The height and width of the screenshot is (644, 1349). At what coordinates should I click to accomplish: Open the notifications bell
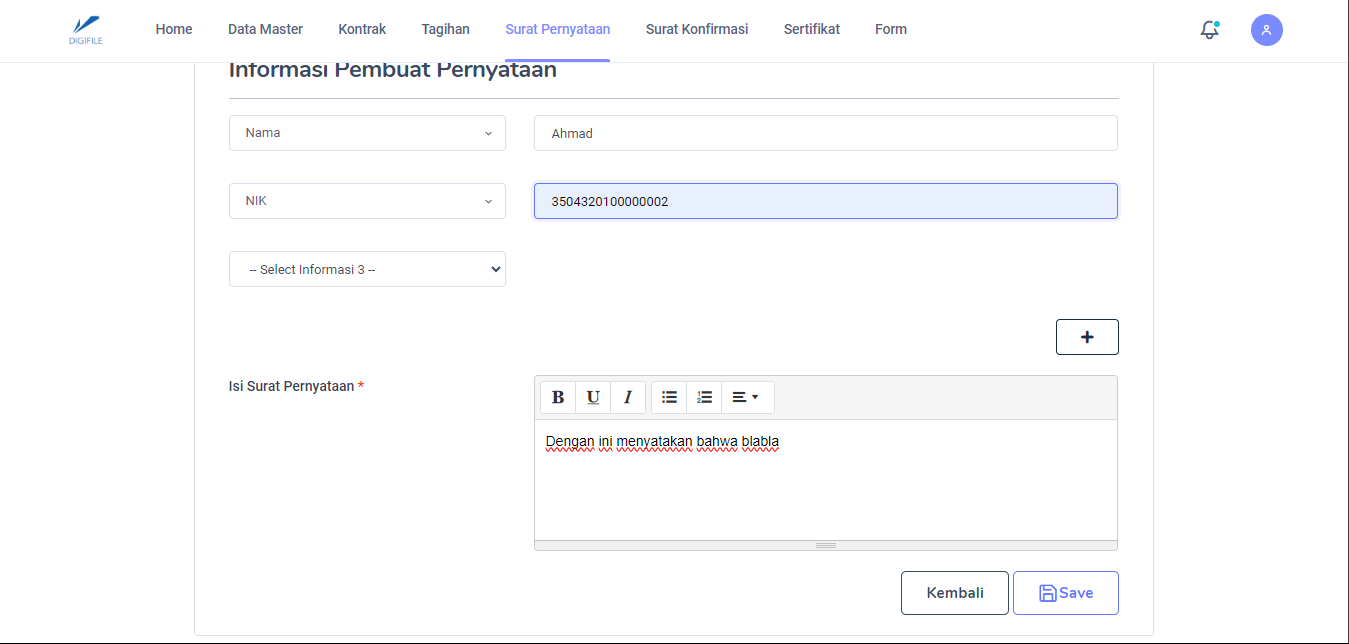click(1209, 30)
